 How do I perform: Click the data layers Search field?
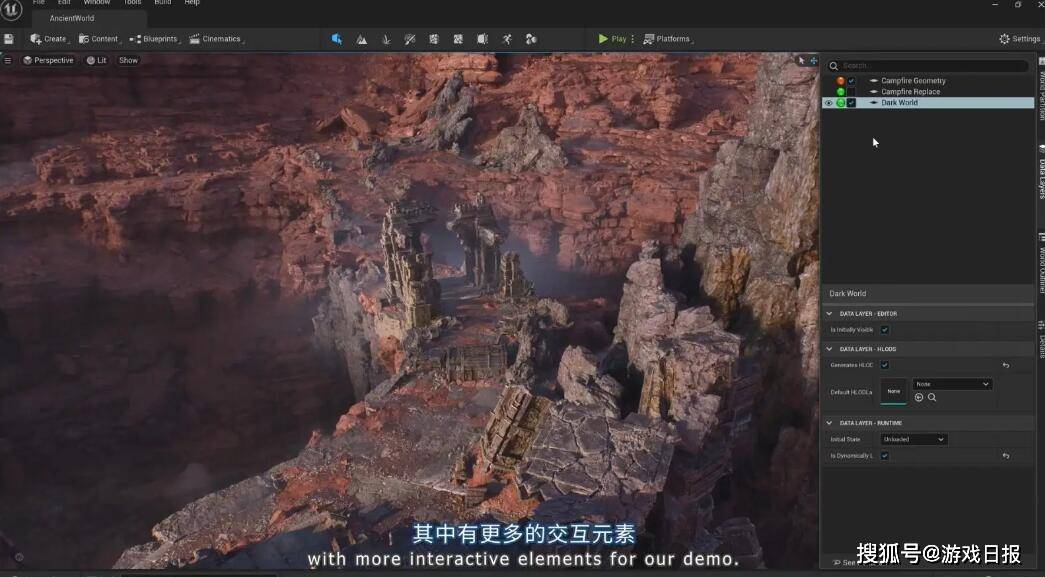coord(930,66)
